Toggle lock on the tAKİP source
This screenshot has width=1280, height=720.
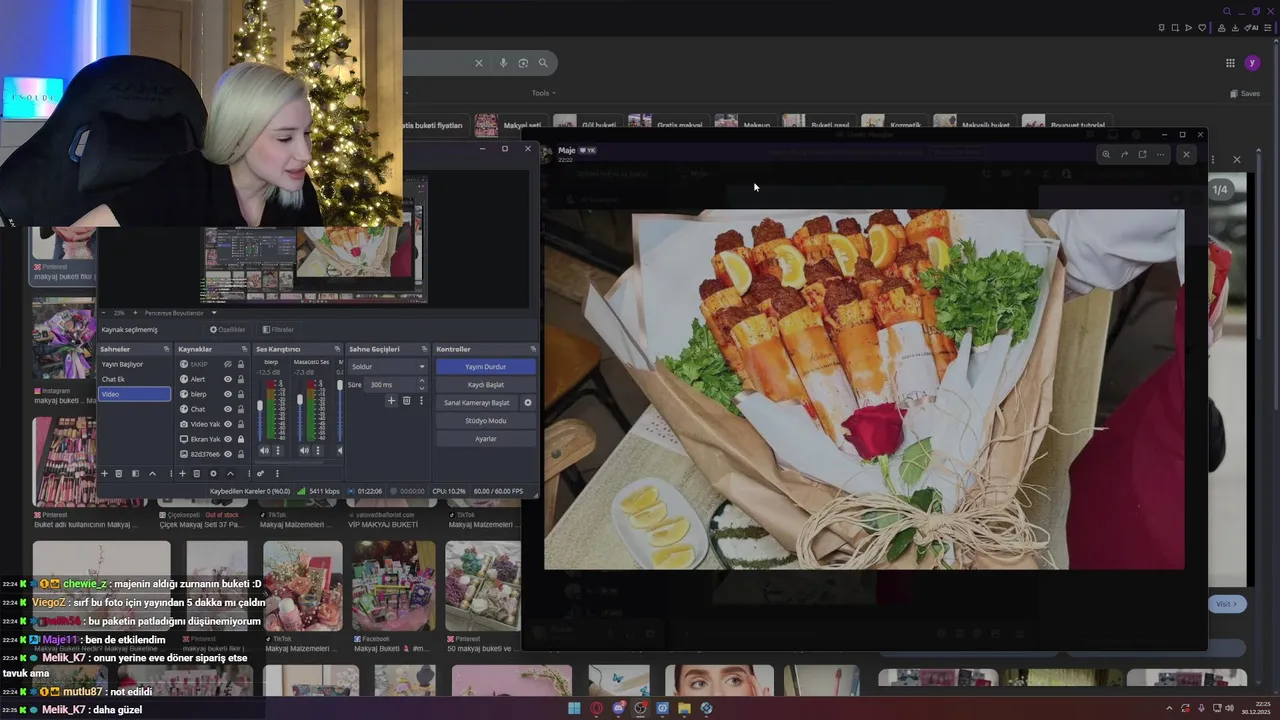coord(241,364)
